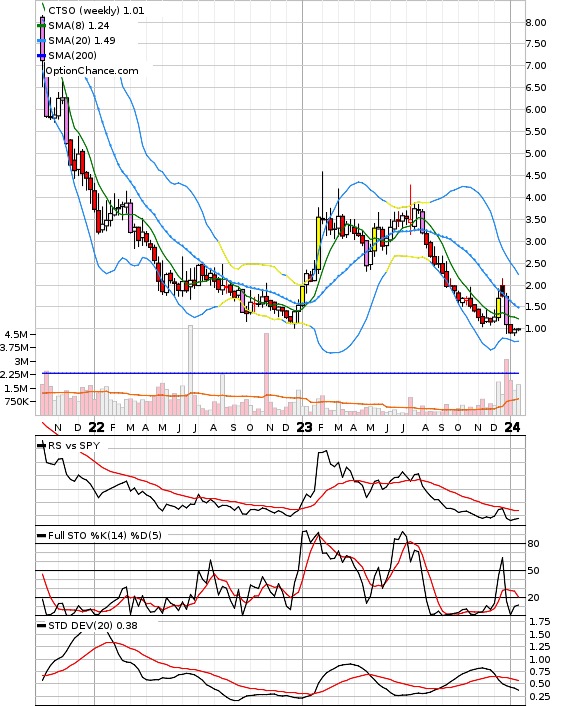Click the yellow candlestick in early February 2023
The height and width of the screenshot is (706, 566).
319,244
